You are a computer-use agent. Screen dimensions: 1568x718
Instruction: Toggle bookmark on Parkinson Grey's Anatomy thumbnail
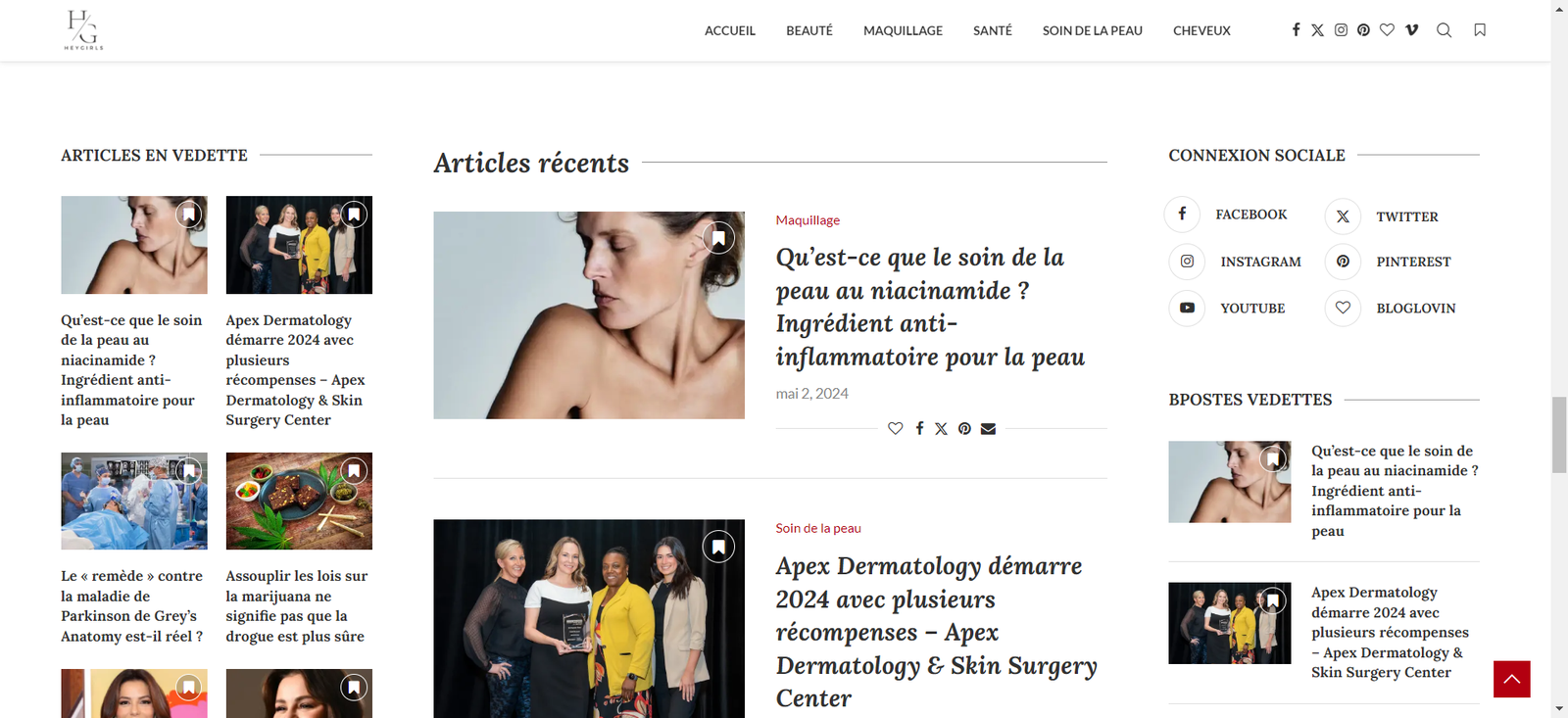[x=189, y=471]
